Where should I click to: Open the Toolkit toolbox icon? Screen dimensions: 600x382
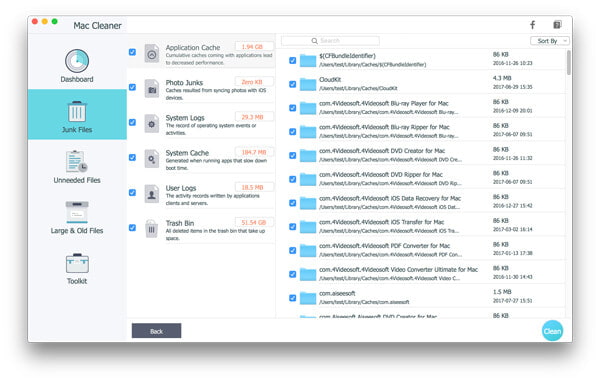[x=77, y=263]
